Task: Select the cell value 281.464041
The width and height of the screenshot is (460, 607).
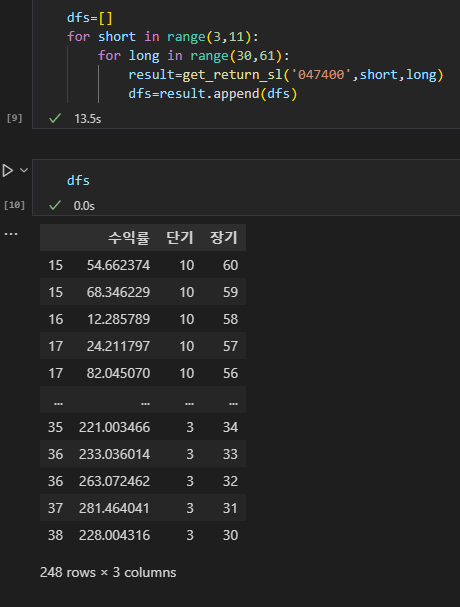Action: (114, 508)
